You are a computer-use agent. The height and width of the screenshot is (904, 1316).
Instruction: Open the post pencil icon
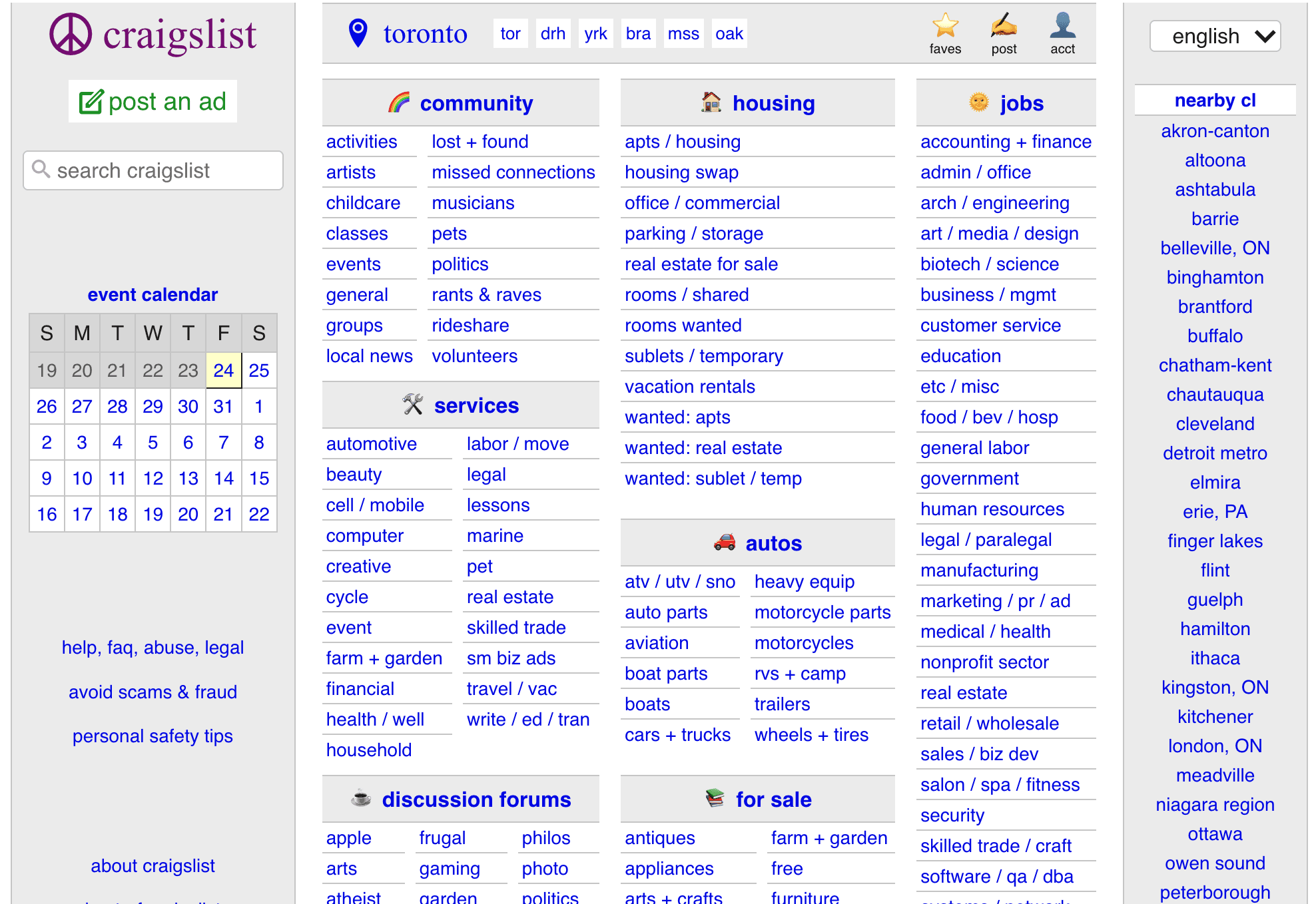(x=1004, y=25)
